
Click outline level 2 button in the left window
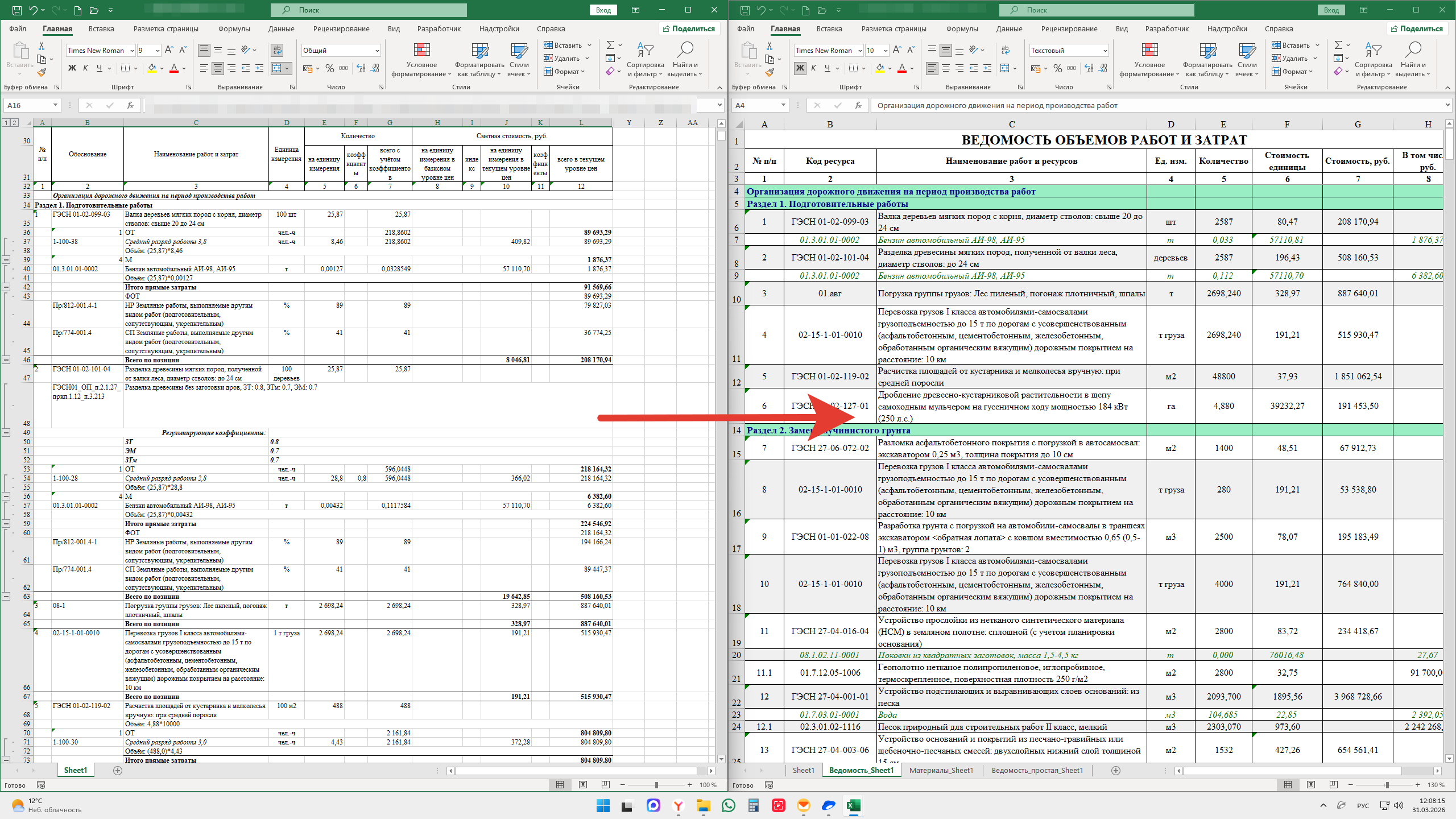coord(14,123)
